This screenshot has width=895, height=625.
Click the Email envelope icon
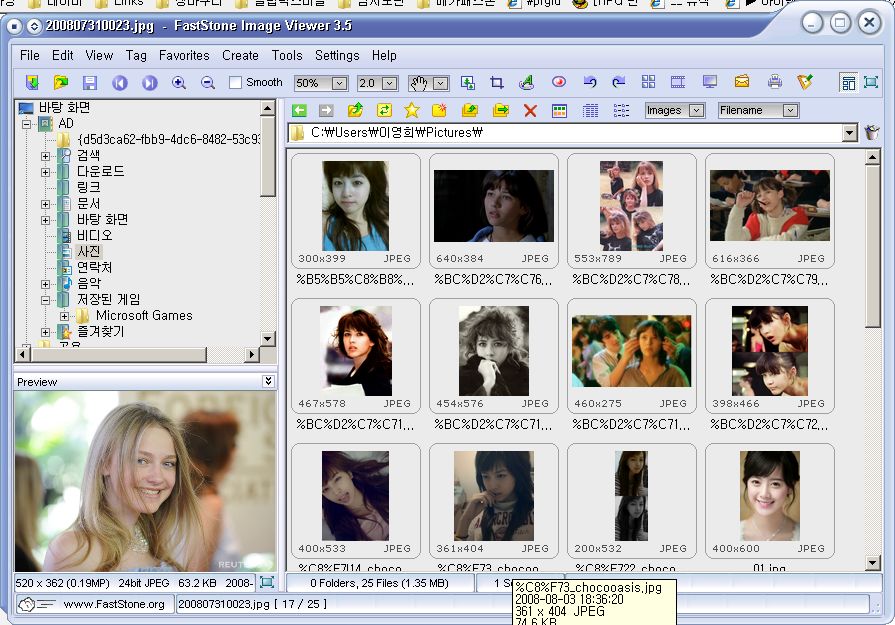click(x=742, y=82)
